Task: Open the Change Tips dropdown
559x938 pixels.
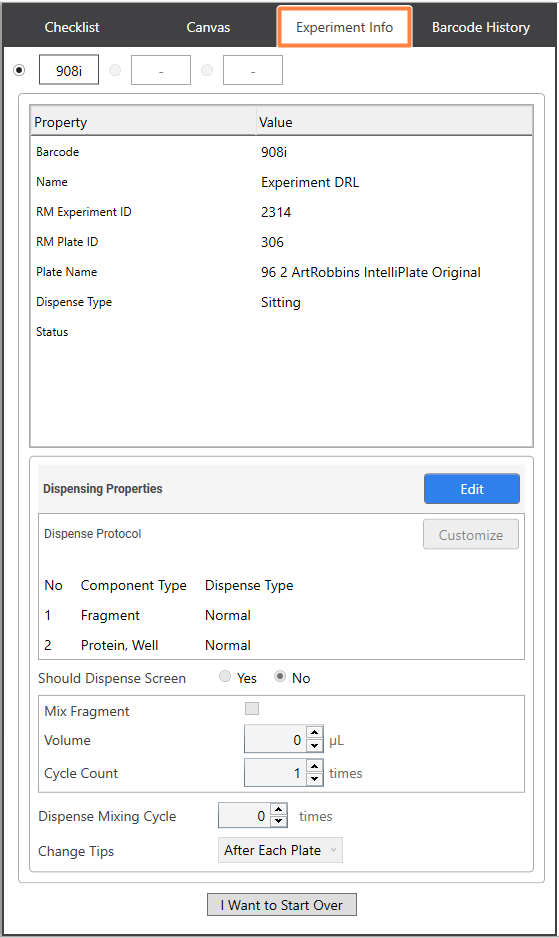Action: click(x=280, y=850)
